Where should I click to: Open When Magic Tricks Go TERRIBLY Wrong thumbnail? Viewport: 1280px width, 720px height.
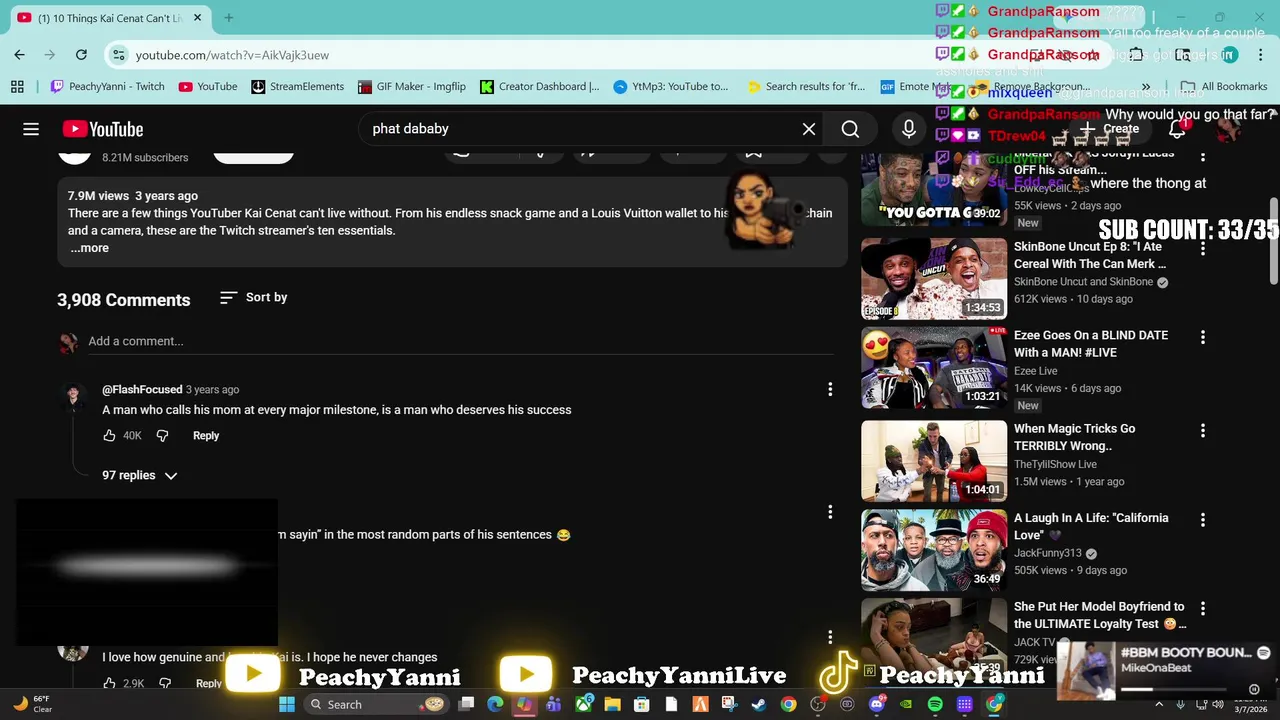pos(934,461)
